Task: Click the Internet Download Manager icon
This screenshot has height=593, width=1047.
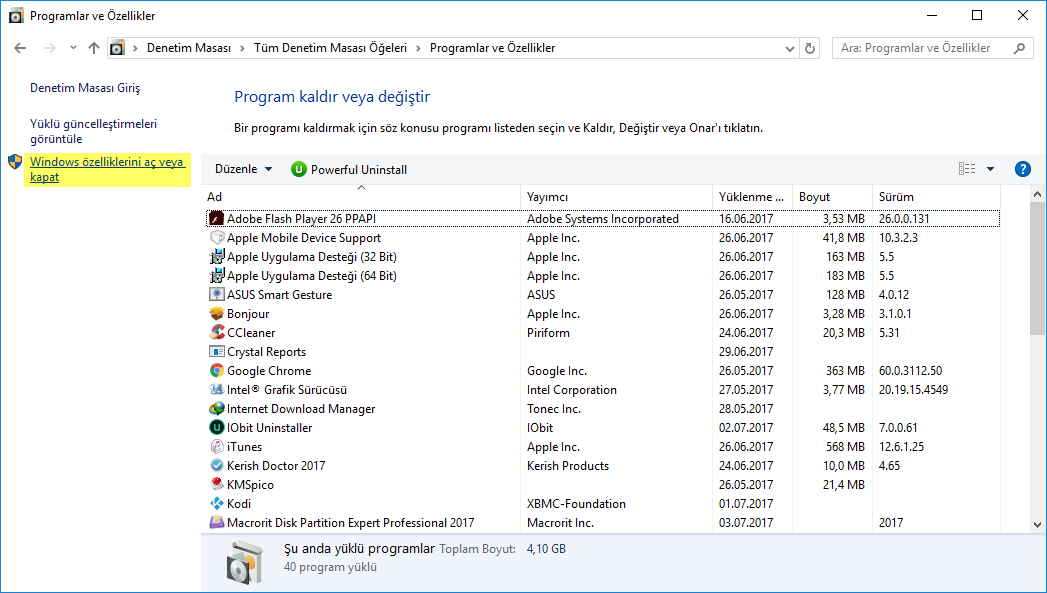Action: (x=216, y=409)
